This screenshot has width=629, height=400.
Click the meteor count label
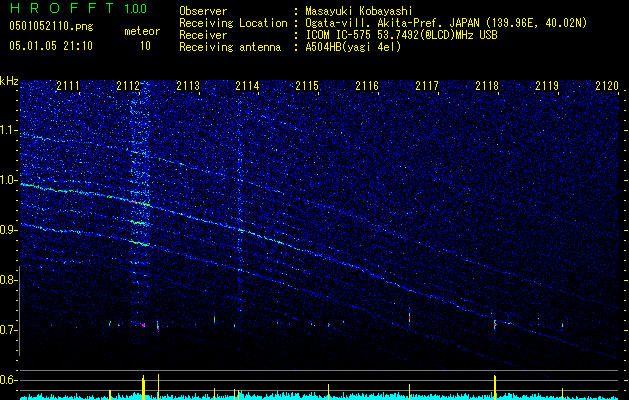tap(142, 31)
